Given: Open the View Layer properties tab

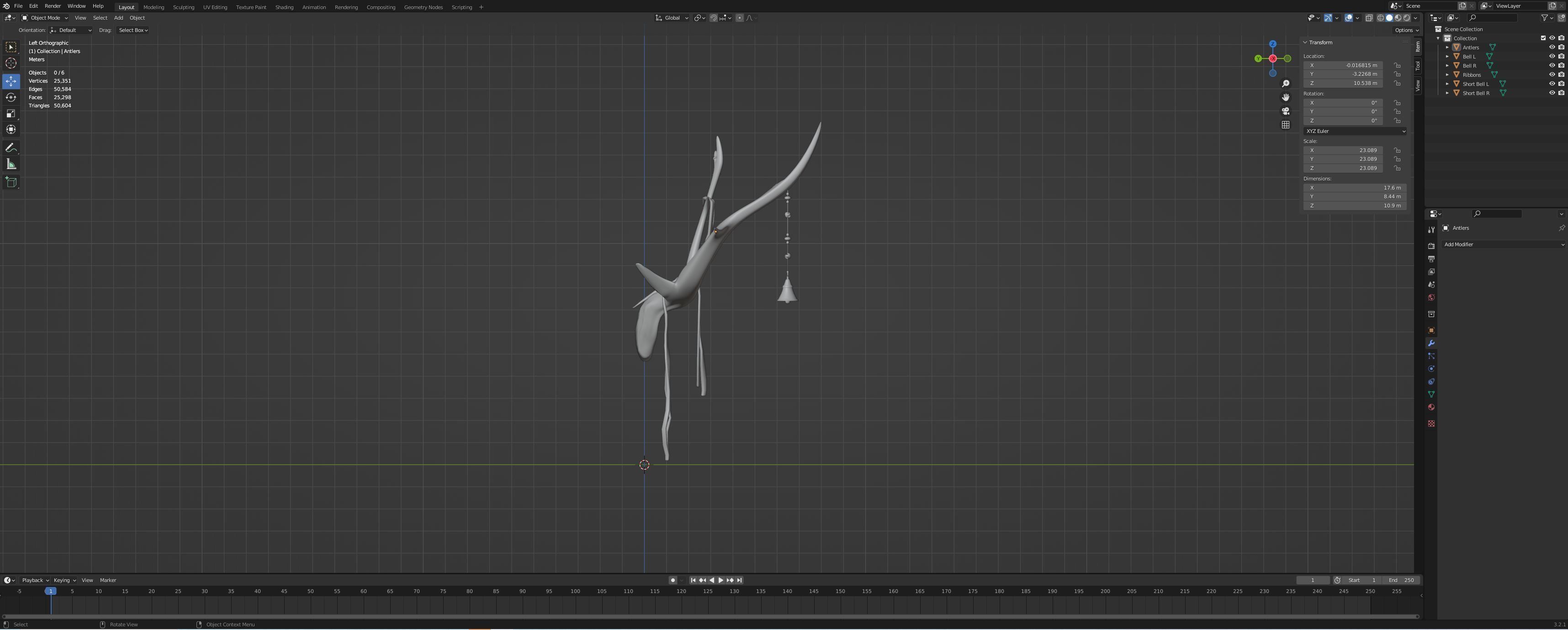Looking at the screenshot, I should click(1431, 272).
